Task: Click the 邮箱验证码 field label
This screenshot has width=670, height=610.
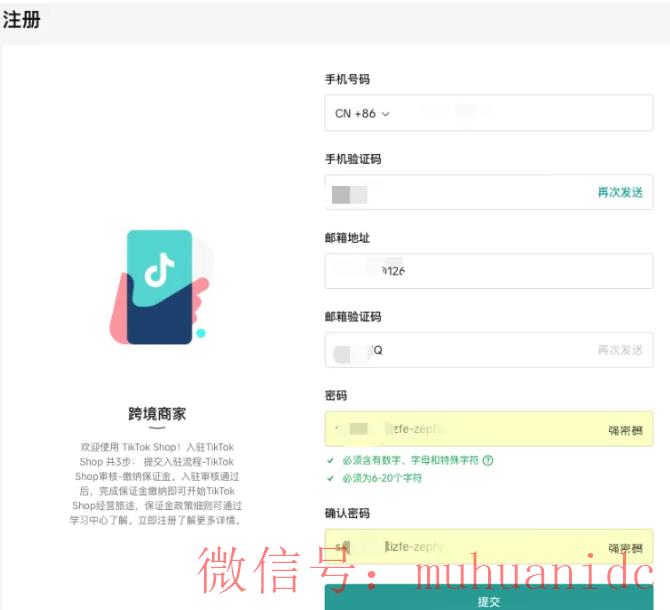Action: [353, 317]
